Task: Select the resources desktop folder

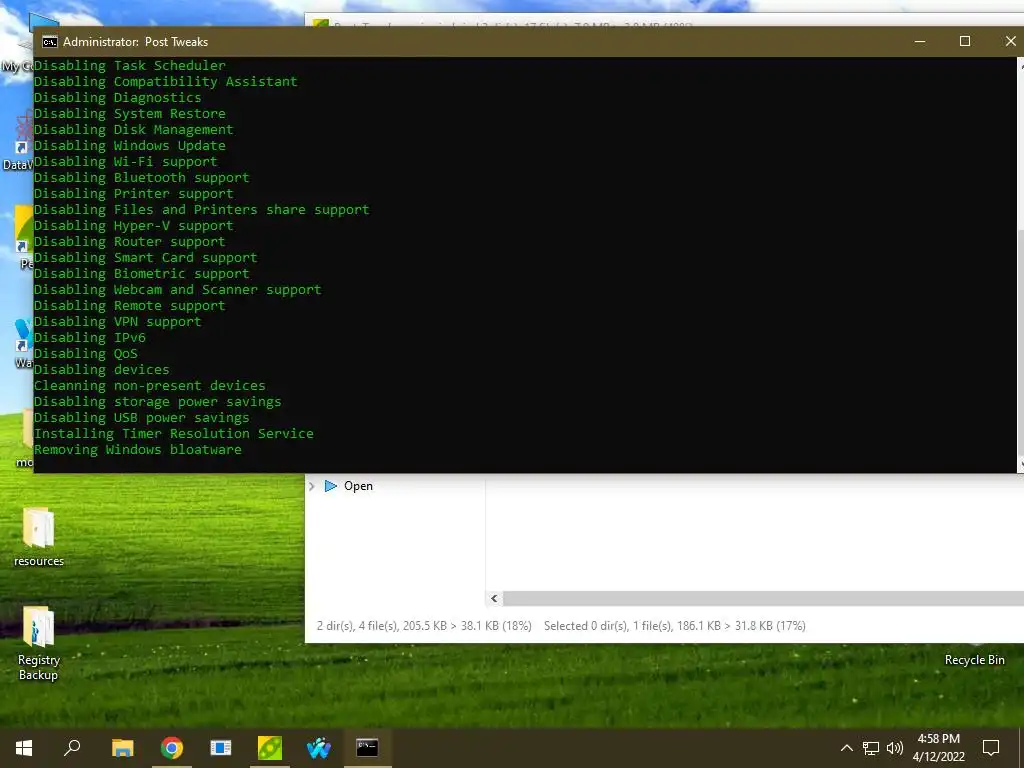Action: coord(39,537)
